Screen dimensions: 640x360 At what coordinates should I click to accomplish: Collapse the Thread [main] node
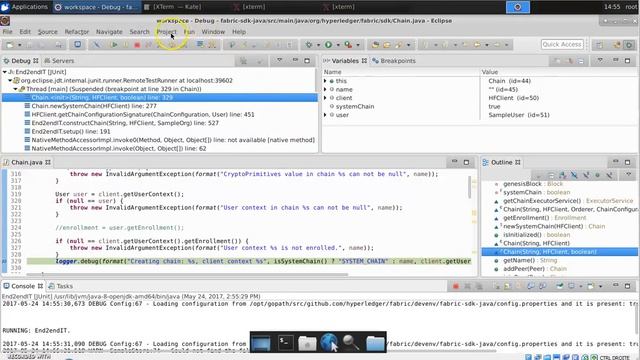click(16, 89)
